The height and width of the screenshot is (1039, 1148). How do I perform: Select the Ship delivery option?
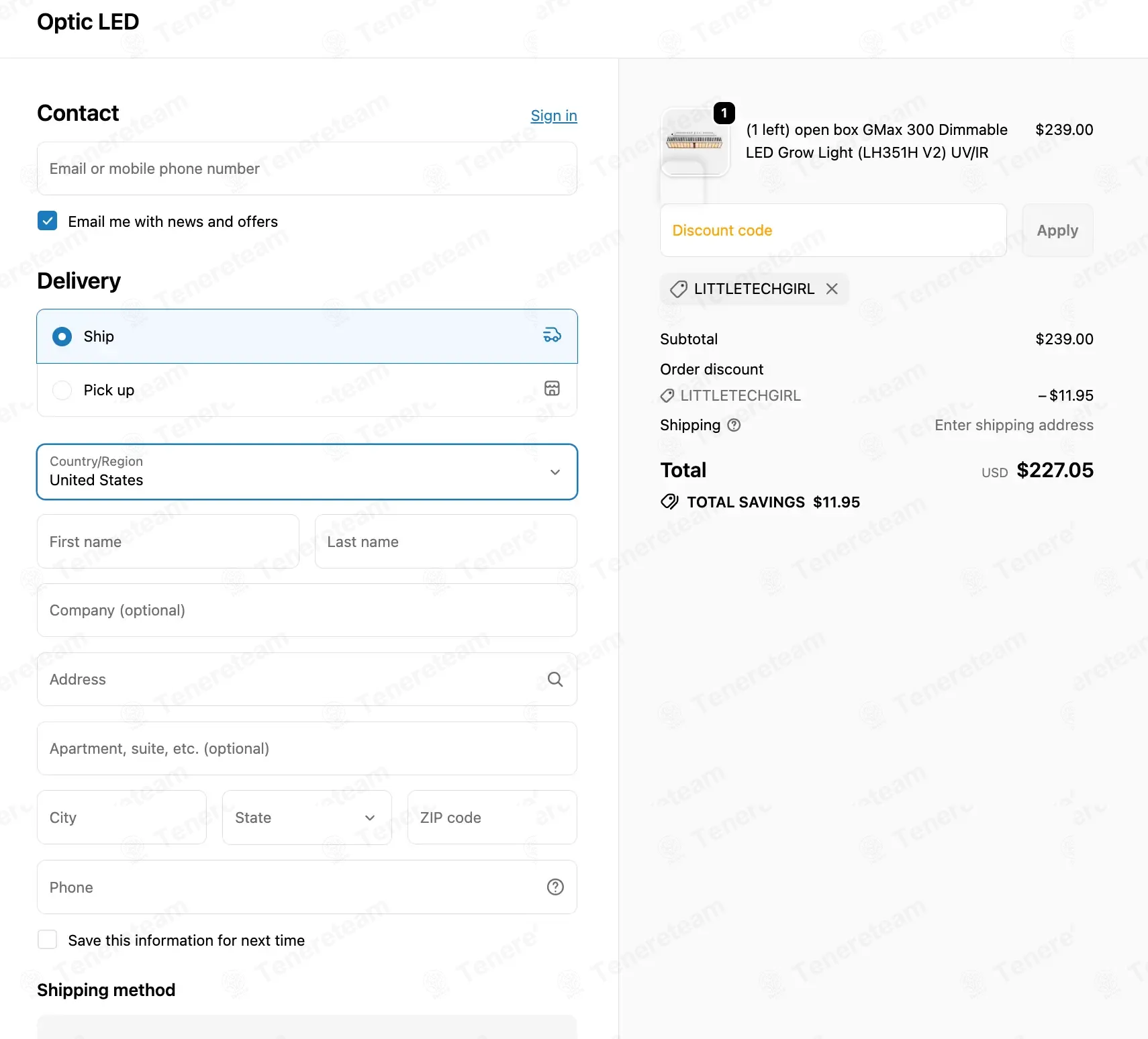tap(307, 336)
